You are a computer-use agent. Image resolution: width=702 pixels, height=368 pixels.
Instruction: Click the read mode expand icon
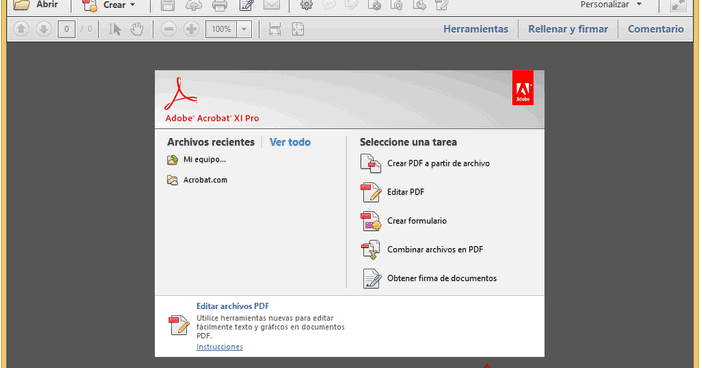point(678,5)
